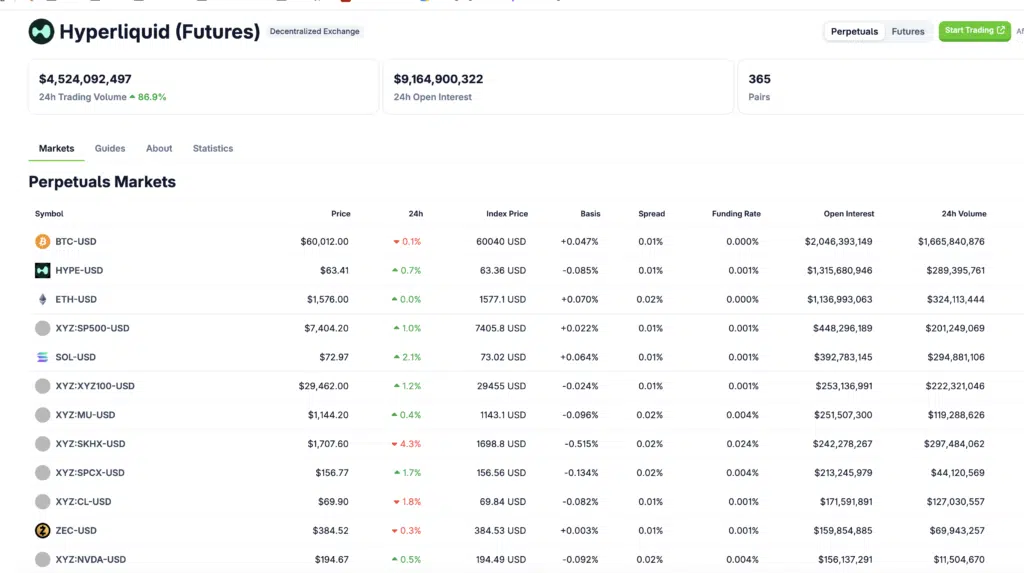Click XYZ:NVDA-USD 24h volume $11,504,670
Viewport: 1024px width, 573px height.
pos(959,559)
